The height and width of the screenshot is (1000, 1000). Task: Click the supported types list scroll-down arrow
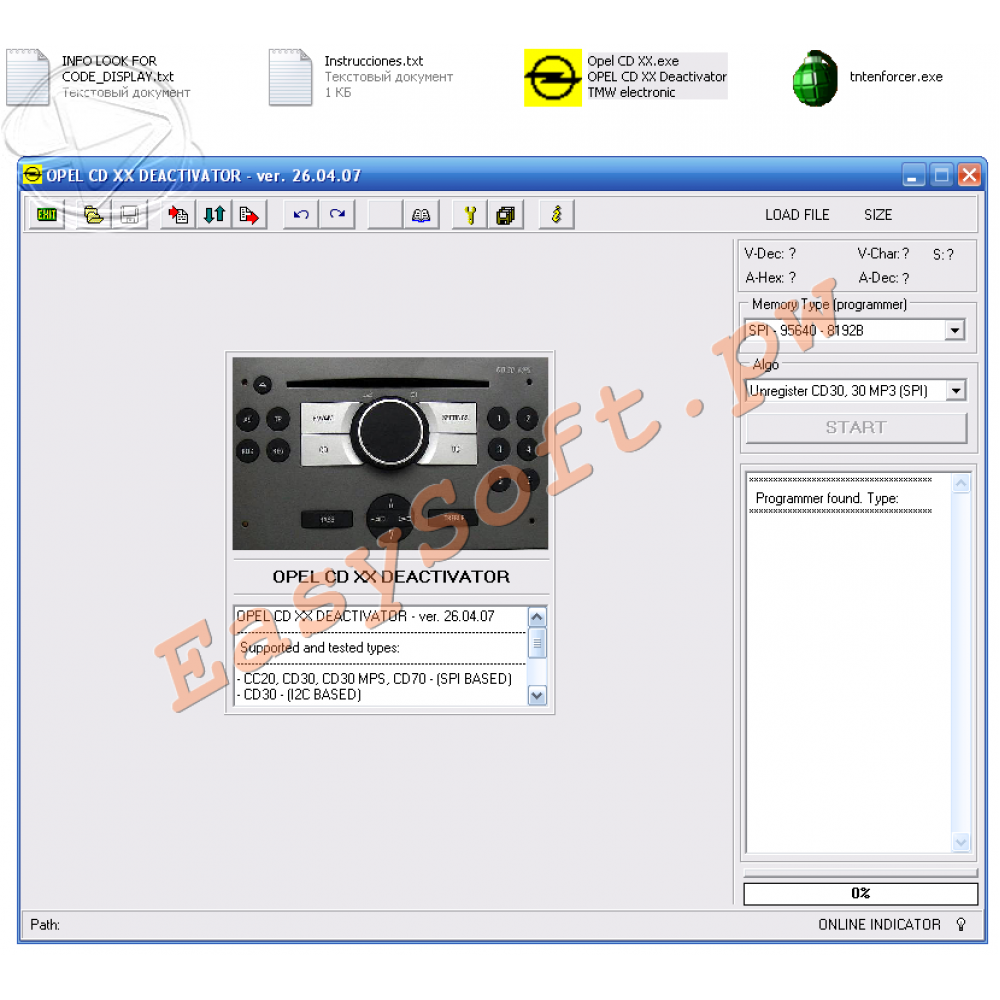pyautogui.click(x=537, y=695)
